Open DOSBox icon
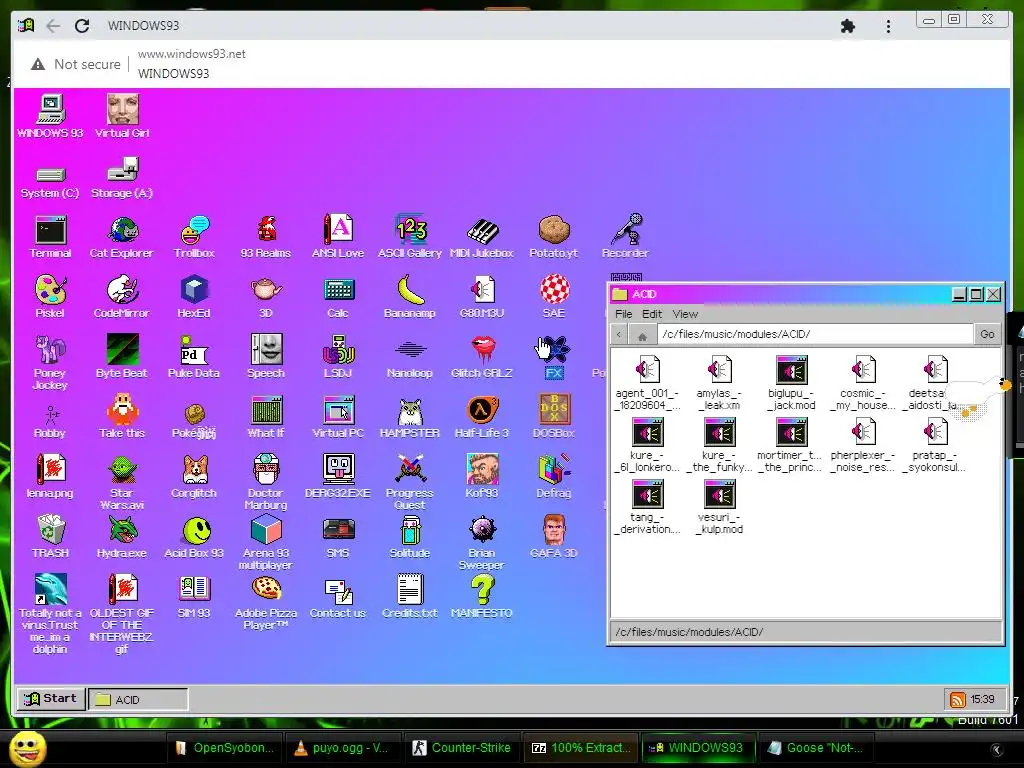 [x=554, y=417]
